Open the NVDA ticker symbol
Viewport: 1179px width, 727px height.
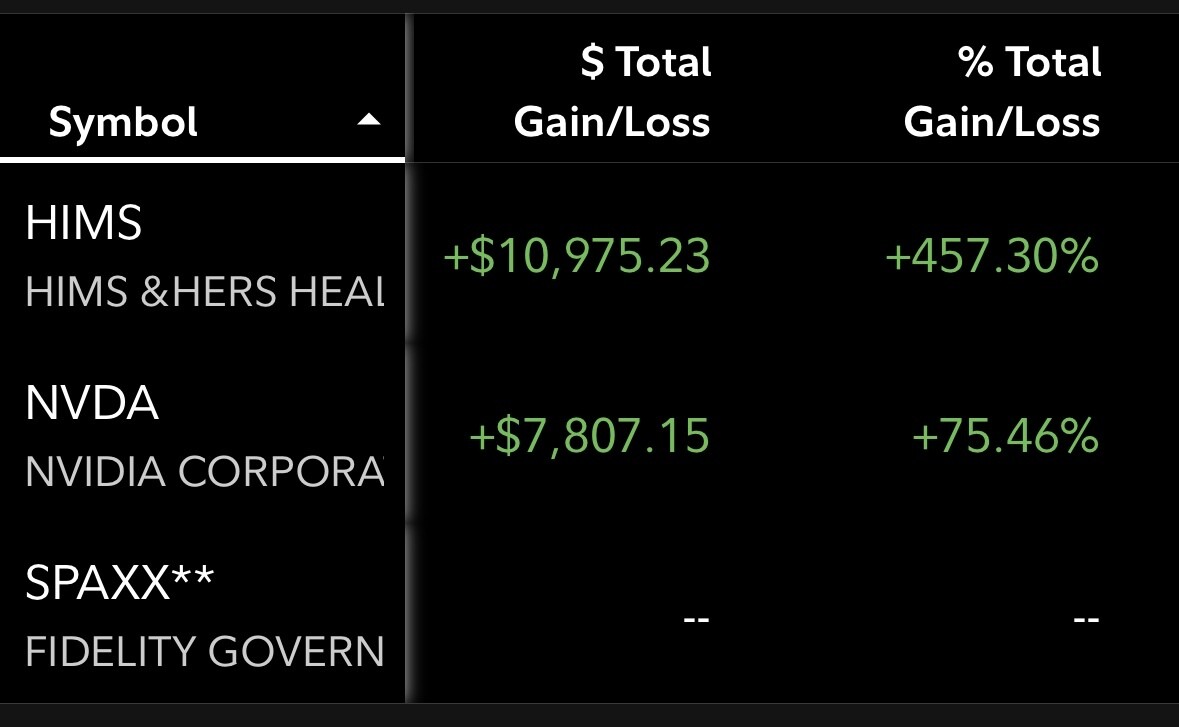92,403
